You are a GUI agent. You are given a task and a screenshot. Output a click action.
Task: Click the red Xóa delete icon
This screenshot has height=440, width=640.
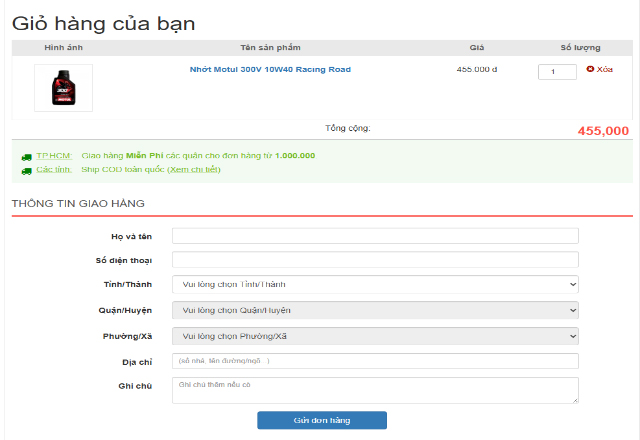tap(590, 70)
